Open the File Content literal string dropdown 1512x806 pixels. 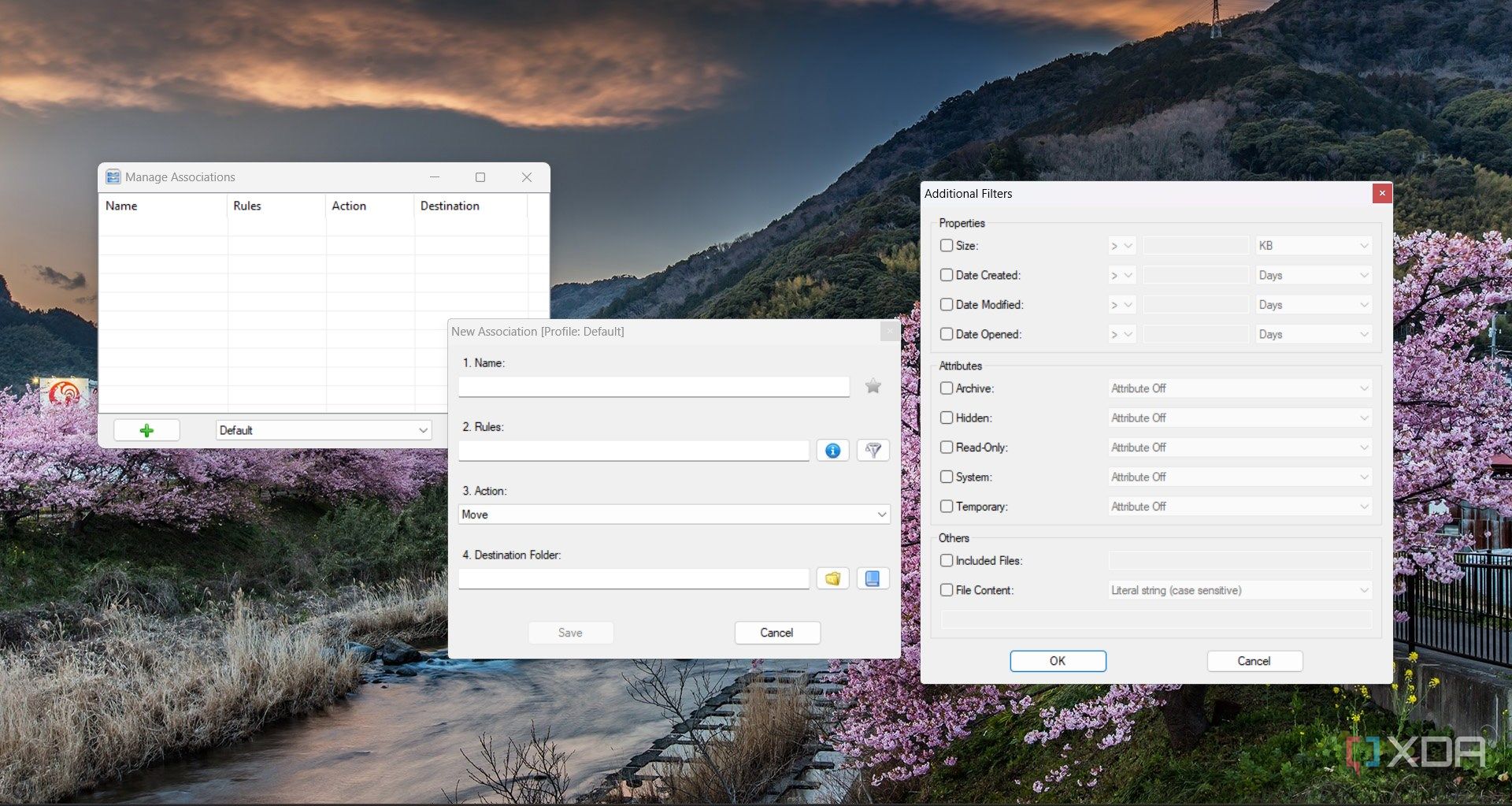(x=1240, y=590)
